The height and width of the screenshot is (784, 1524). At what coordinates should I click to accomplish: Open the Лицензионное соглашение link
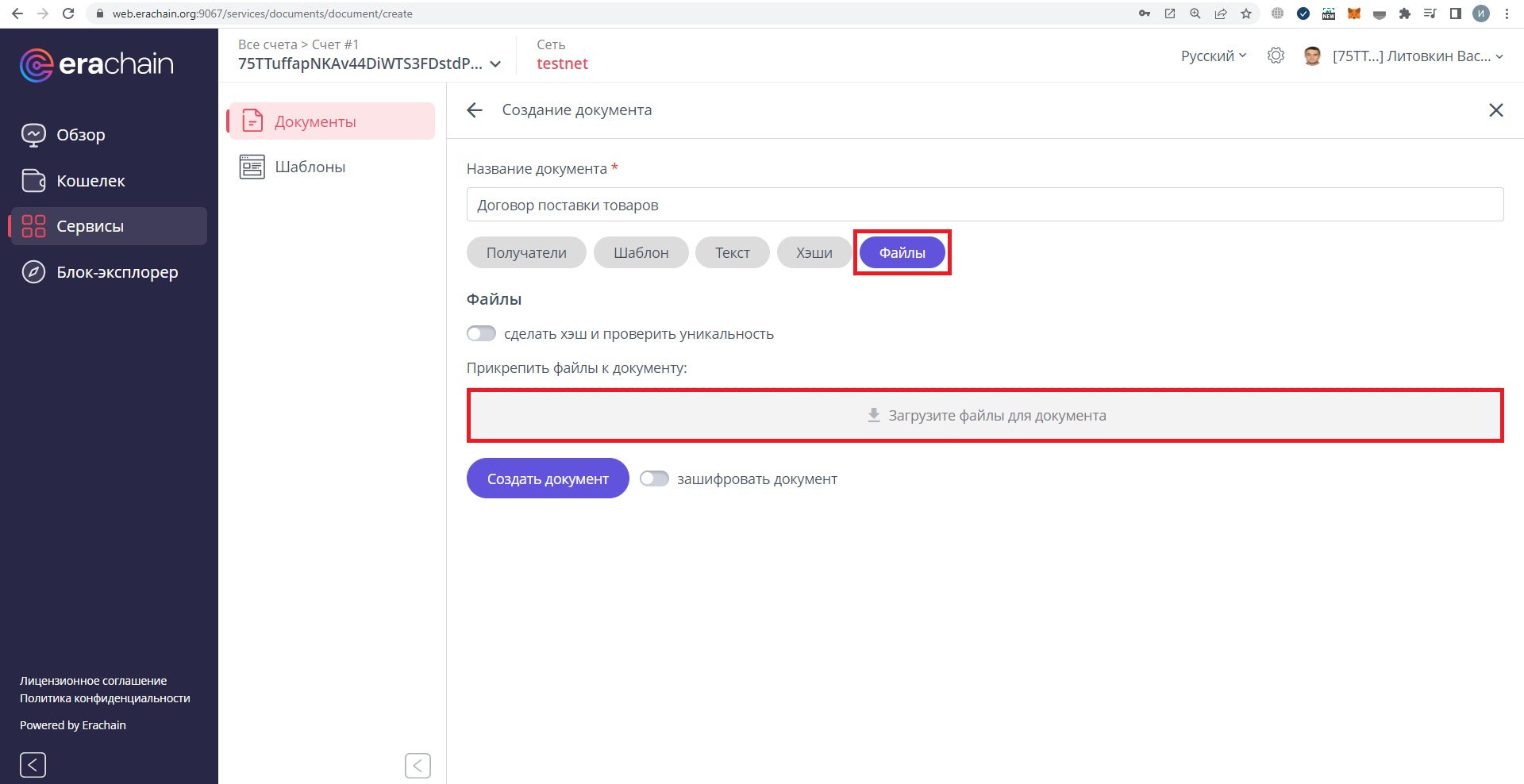92,680
